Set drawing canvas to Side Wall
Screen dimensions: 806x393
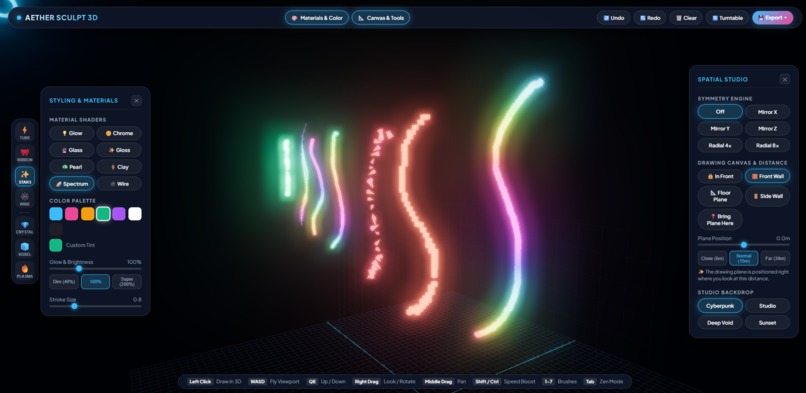(x=767, y=196)
